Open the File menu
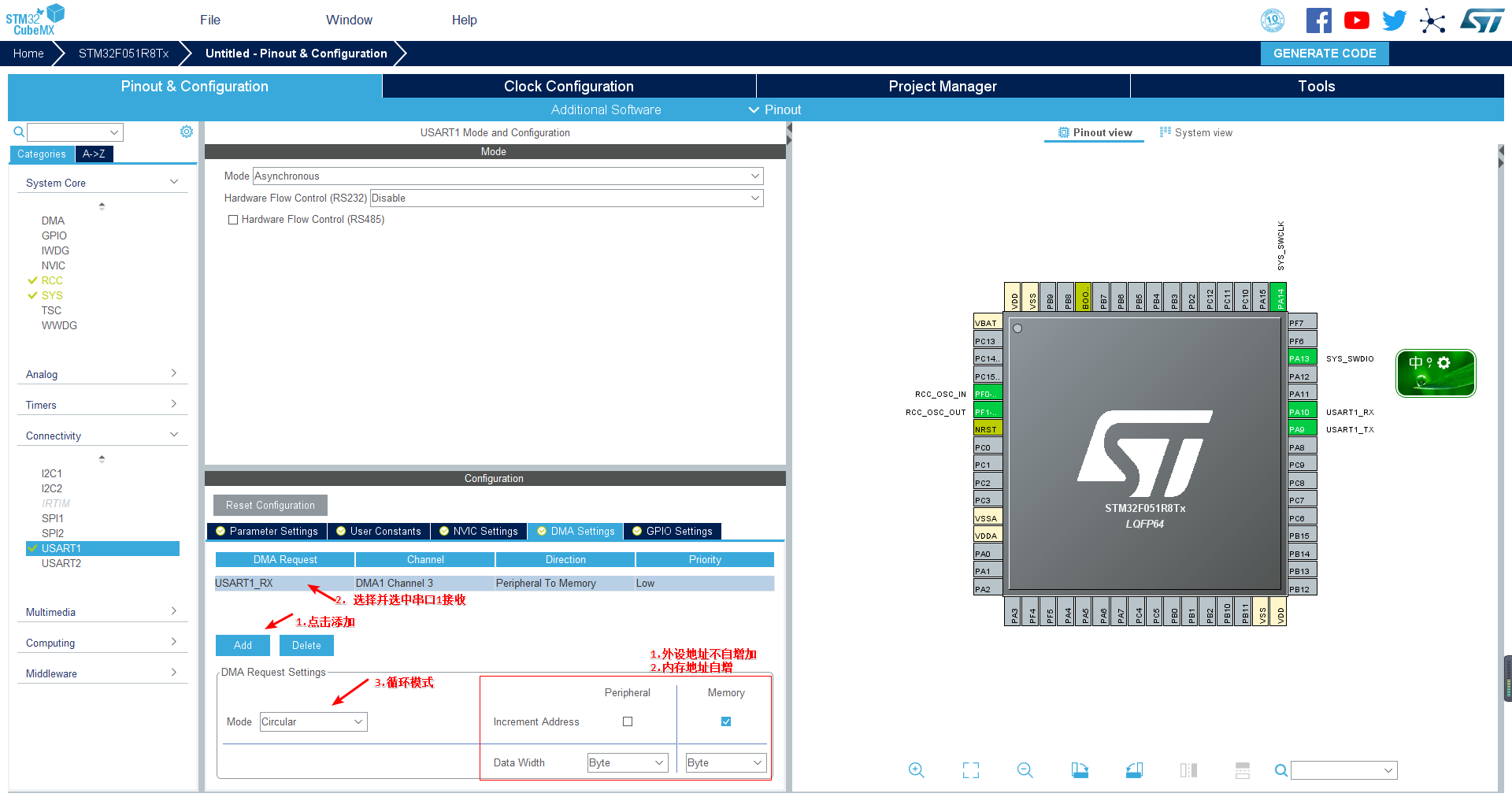Viewport: 1512px width, 801px height. point(210,20)
